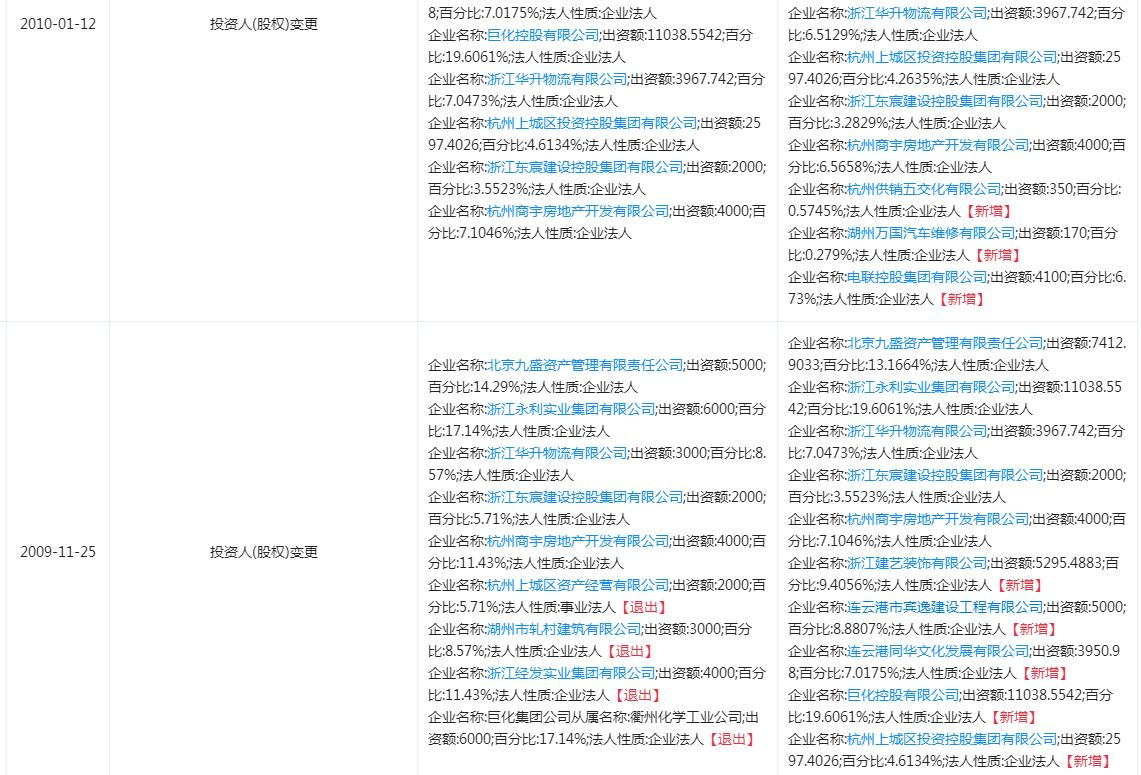
Task: Click 浙江华升物流有限公司 link in 2010-01-12 row showing 7.0473%
Action: (x=557, y=79)
